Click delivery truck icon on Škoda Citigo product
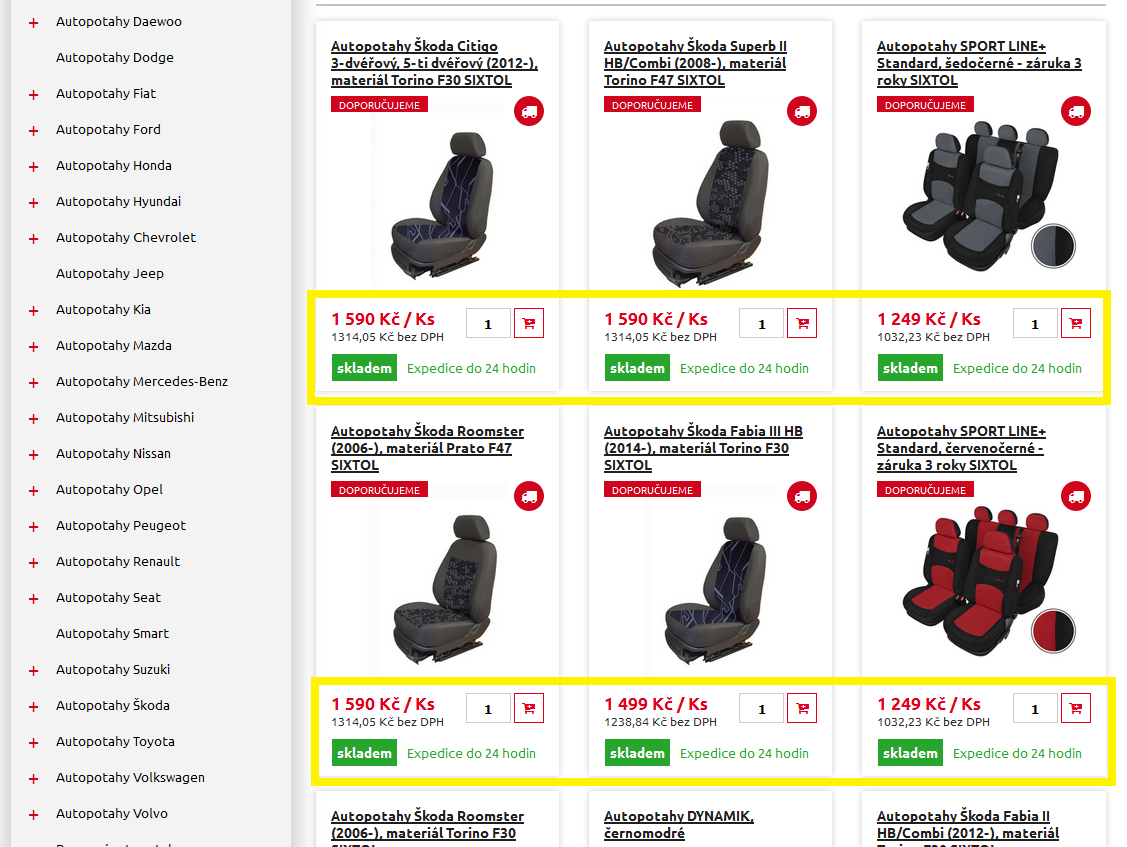Viewport: 1127px width, 847px height. (529, 111)
